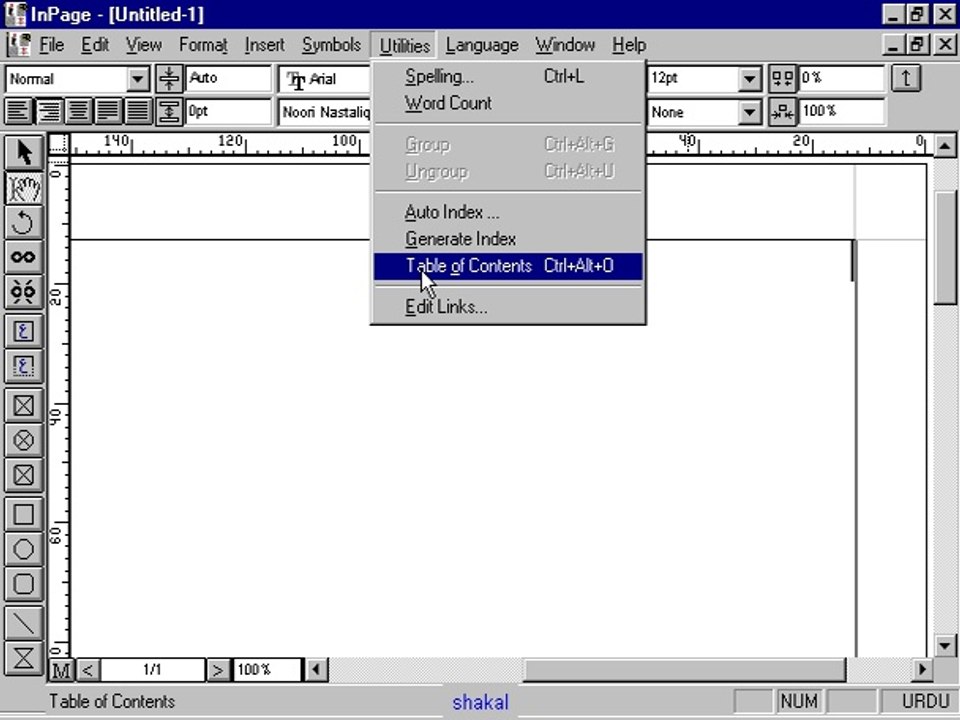Select the upper Urdu text box tool
The image size is (960, 720).
point(23,331)
